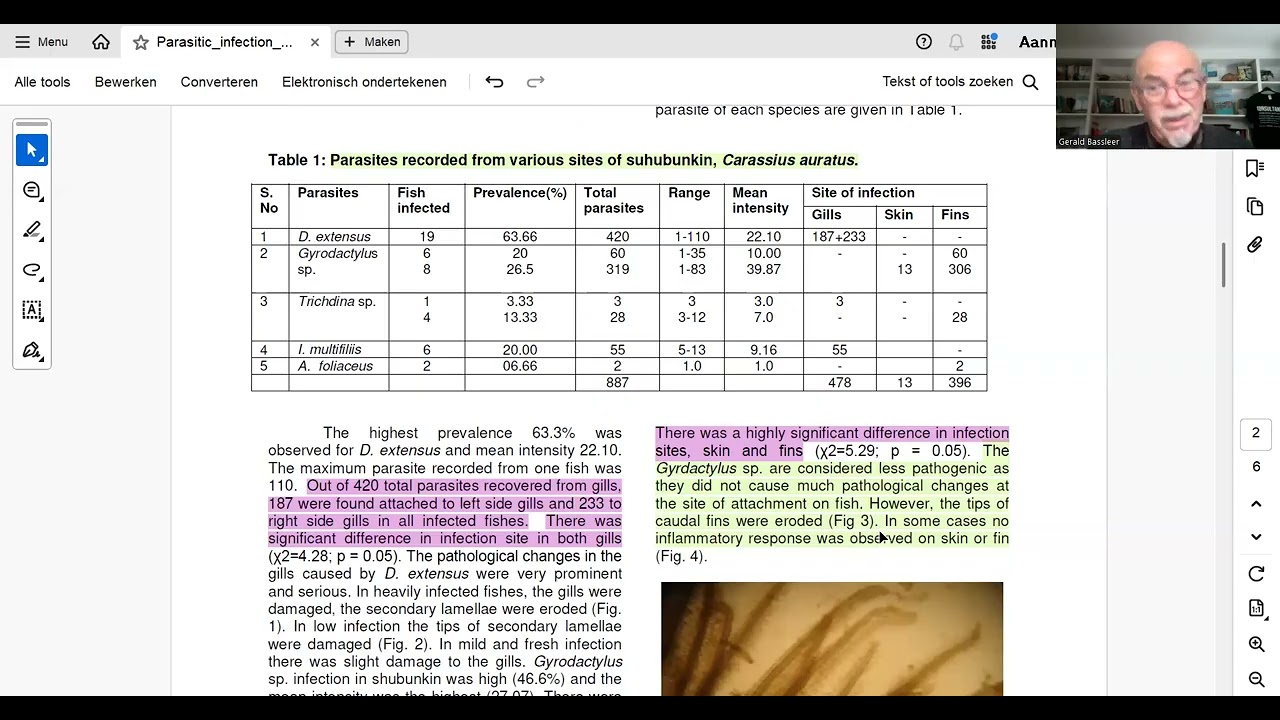This screenshot has height=720, width=1280.
Task: Star the Parasitic_infection document tab
Action: pos(141,42)
